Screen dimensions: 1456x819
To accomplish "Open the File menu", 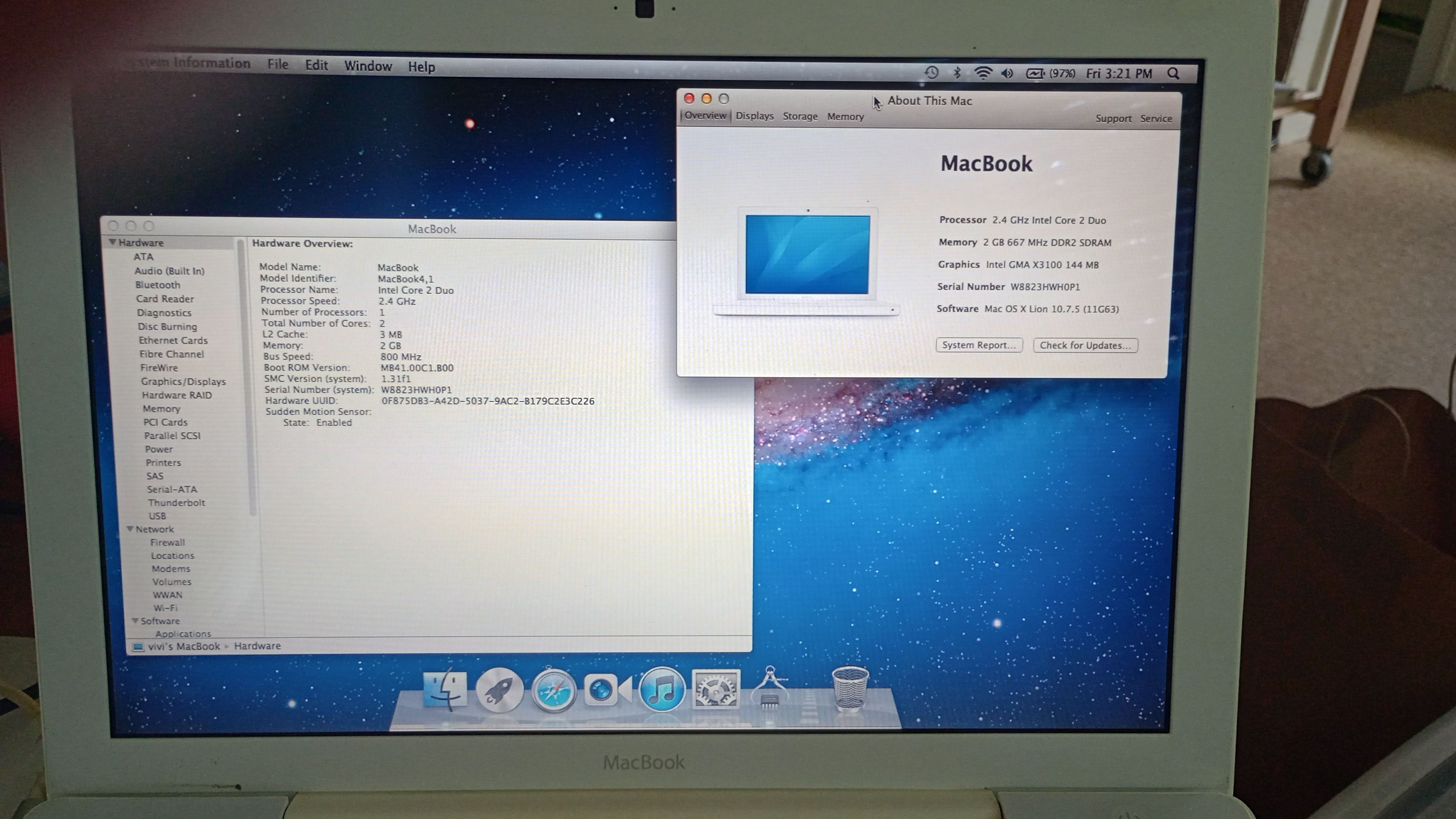I will [x=278, y=65].
